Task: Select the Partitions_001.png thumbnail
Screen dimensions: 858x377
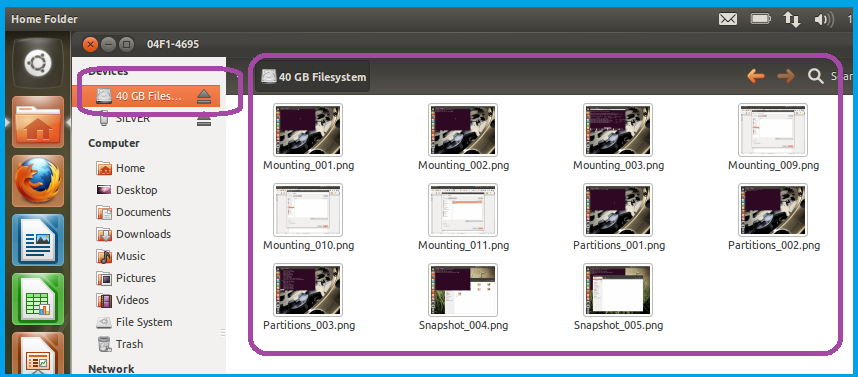Action: pyautogui.click(x=618, y=210)
